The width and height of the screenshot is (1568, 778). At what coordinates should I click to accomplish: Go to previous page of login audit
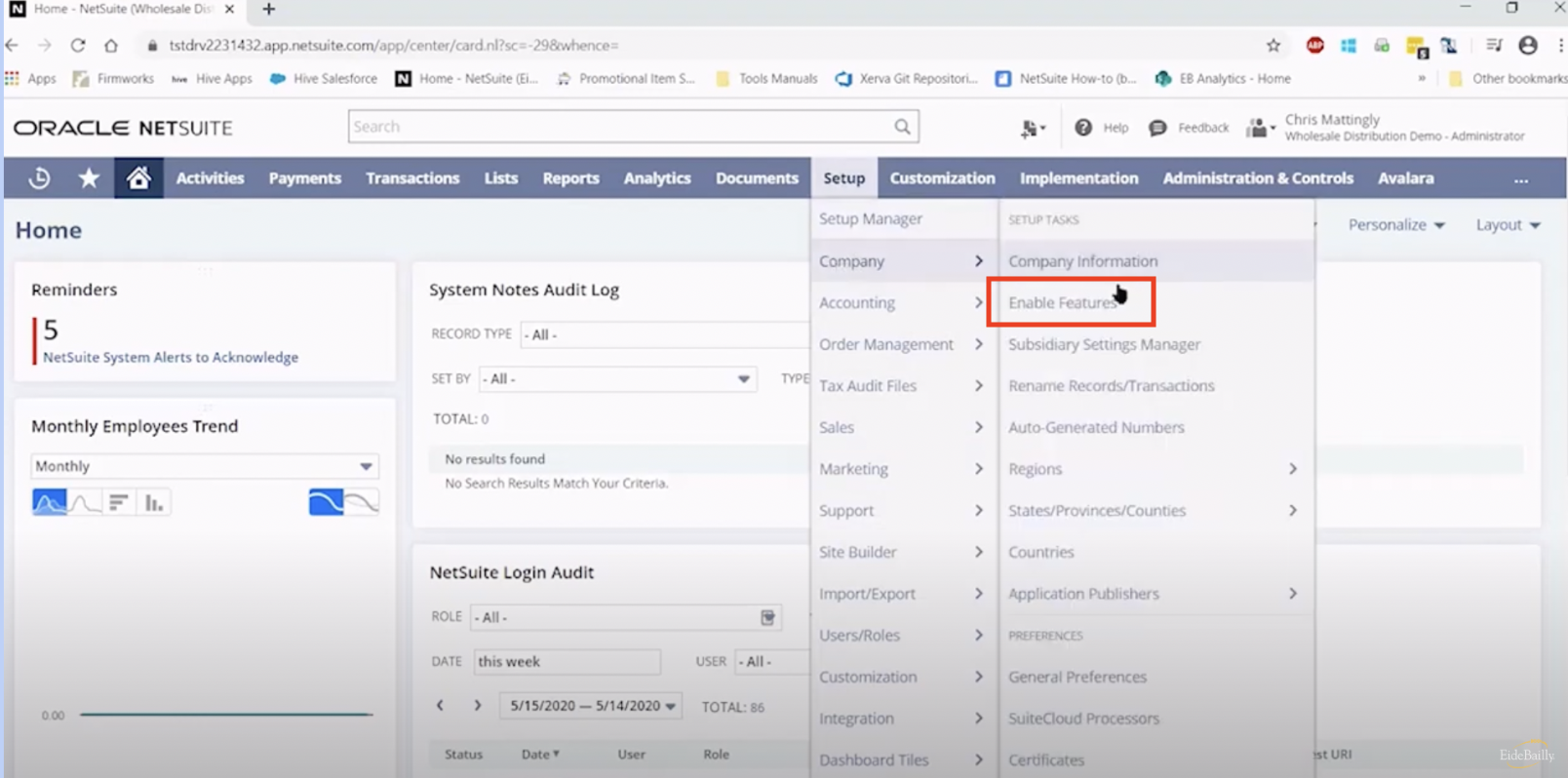[x=440, y=705]
